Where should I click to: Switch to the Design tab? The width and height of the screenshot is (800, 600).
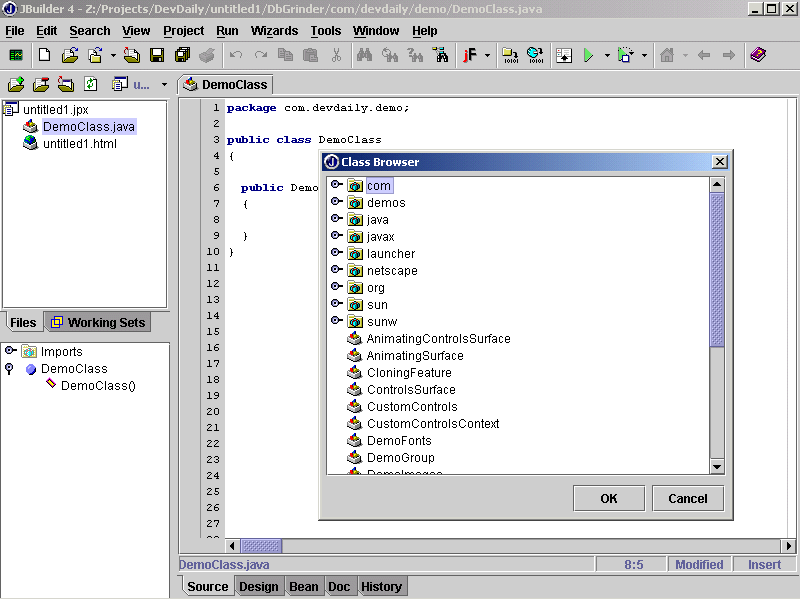pyautogui.click(x=259, y=587)
